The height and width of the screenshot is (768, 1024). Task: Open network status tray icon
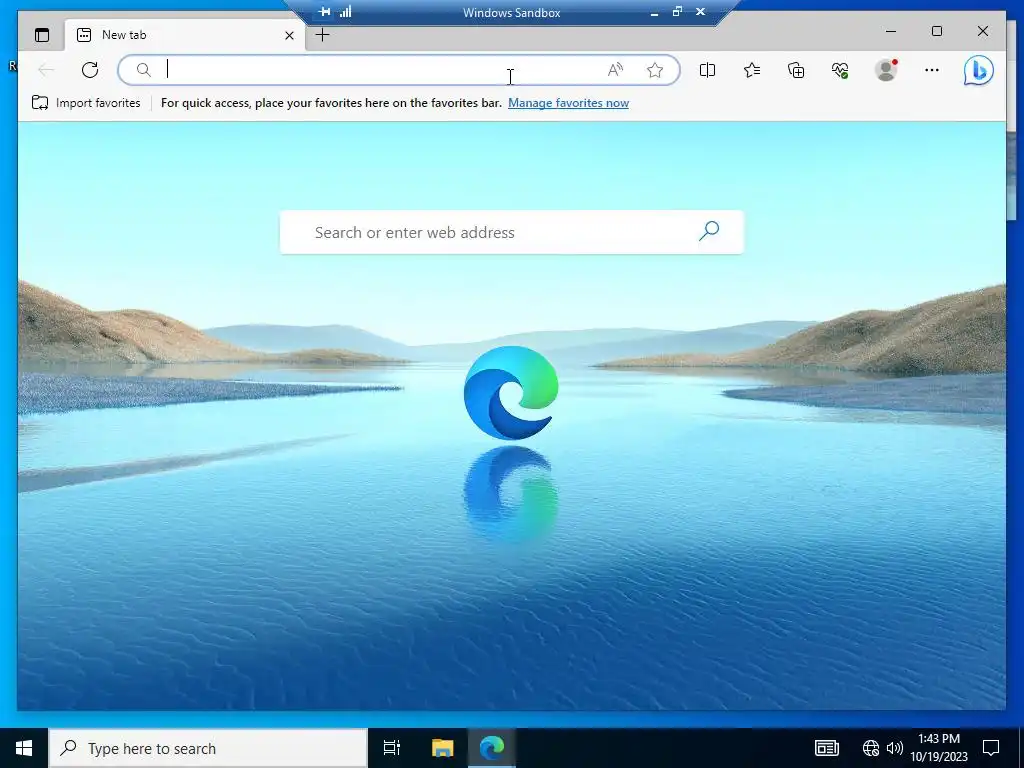tap(871, 748)
